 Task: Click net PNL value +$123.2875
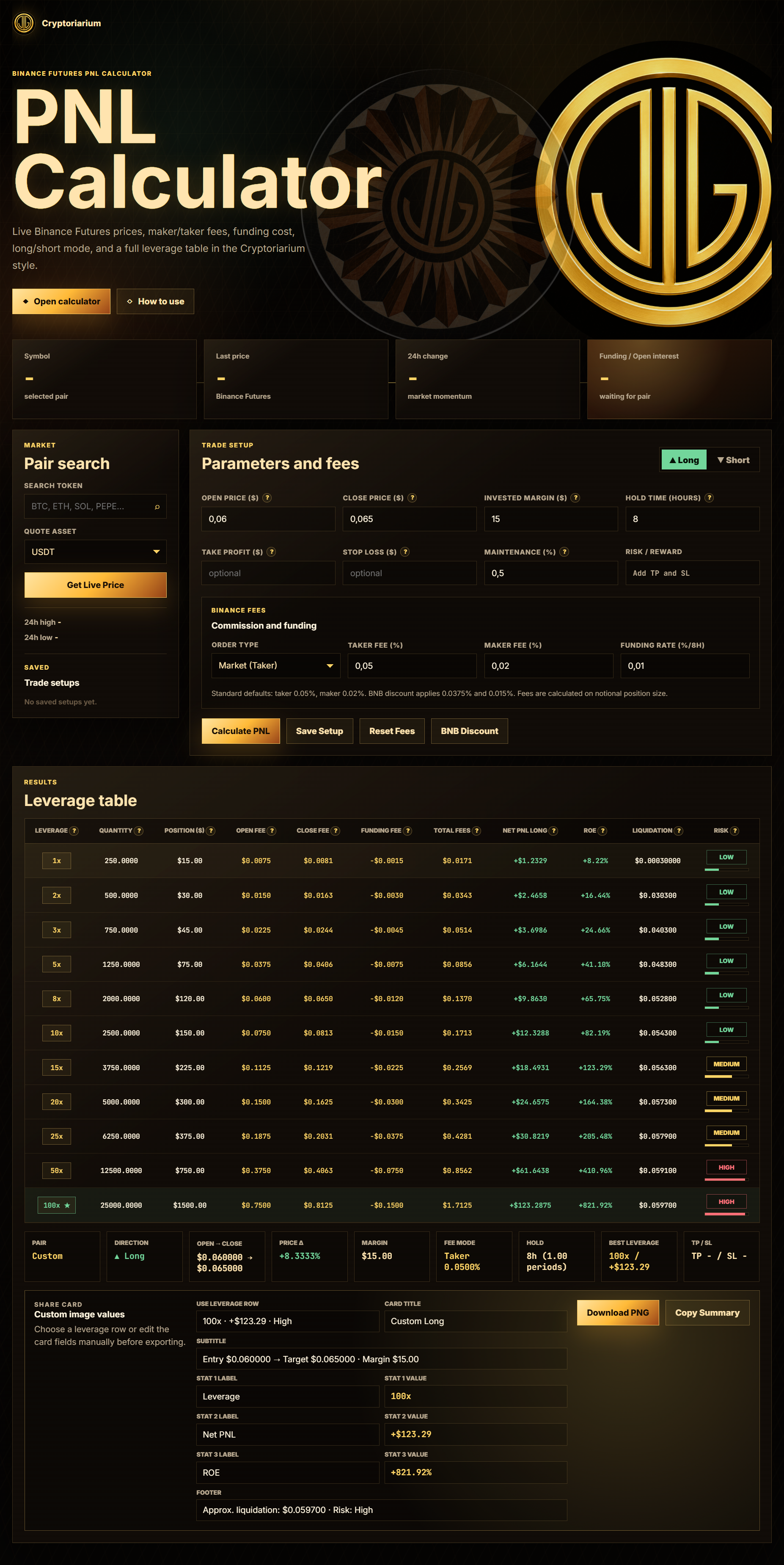[x=530, y=1205]
